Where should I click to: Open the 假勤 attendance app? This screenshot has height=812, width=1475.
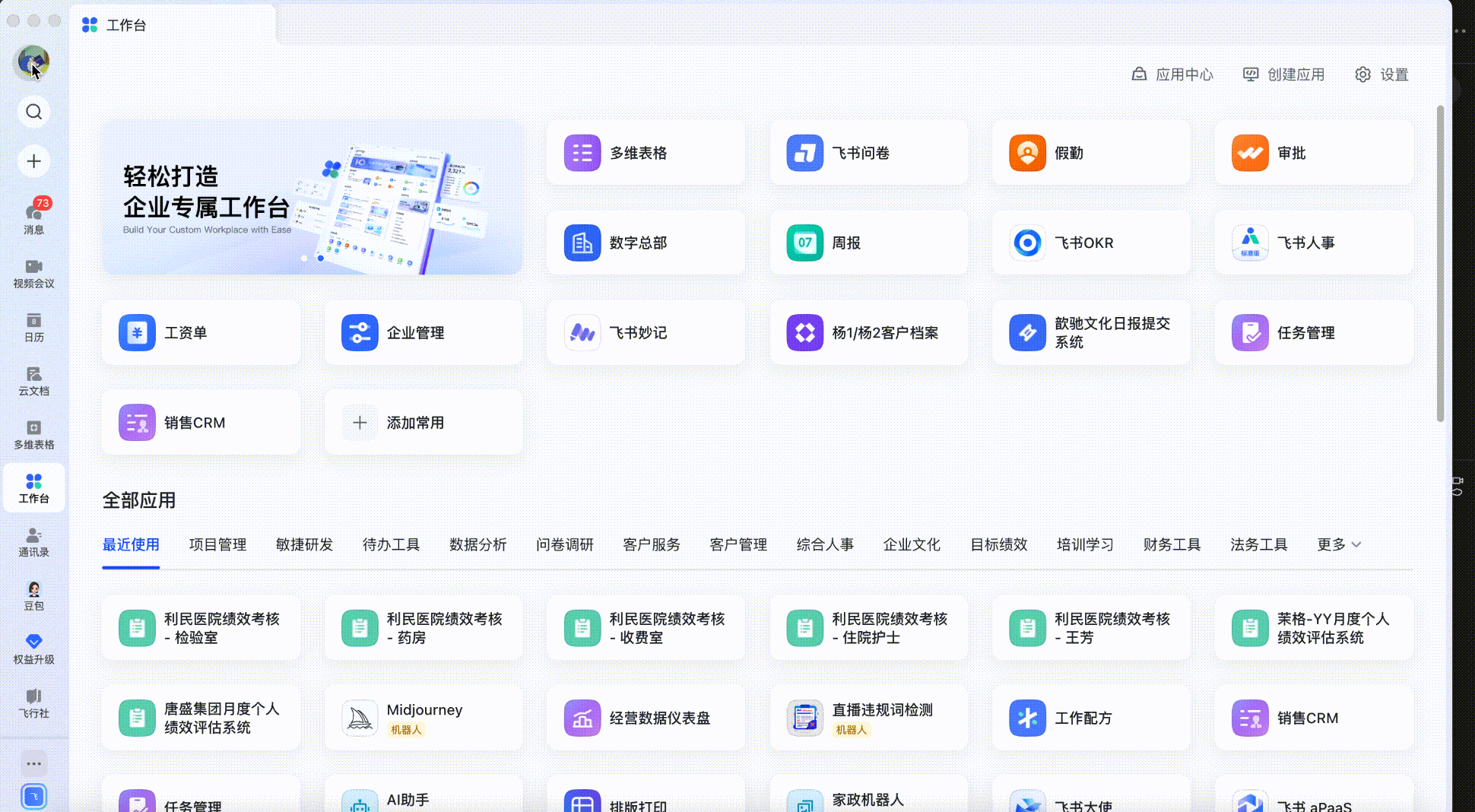coord(1091,153)
